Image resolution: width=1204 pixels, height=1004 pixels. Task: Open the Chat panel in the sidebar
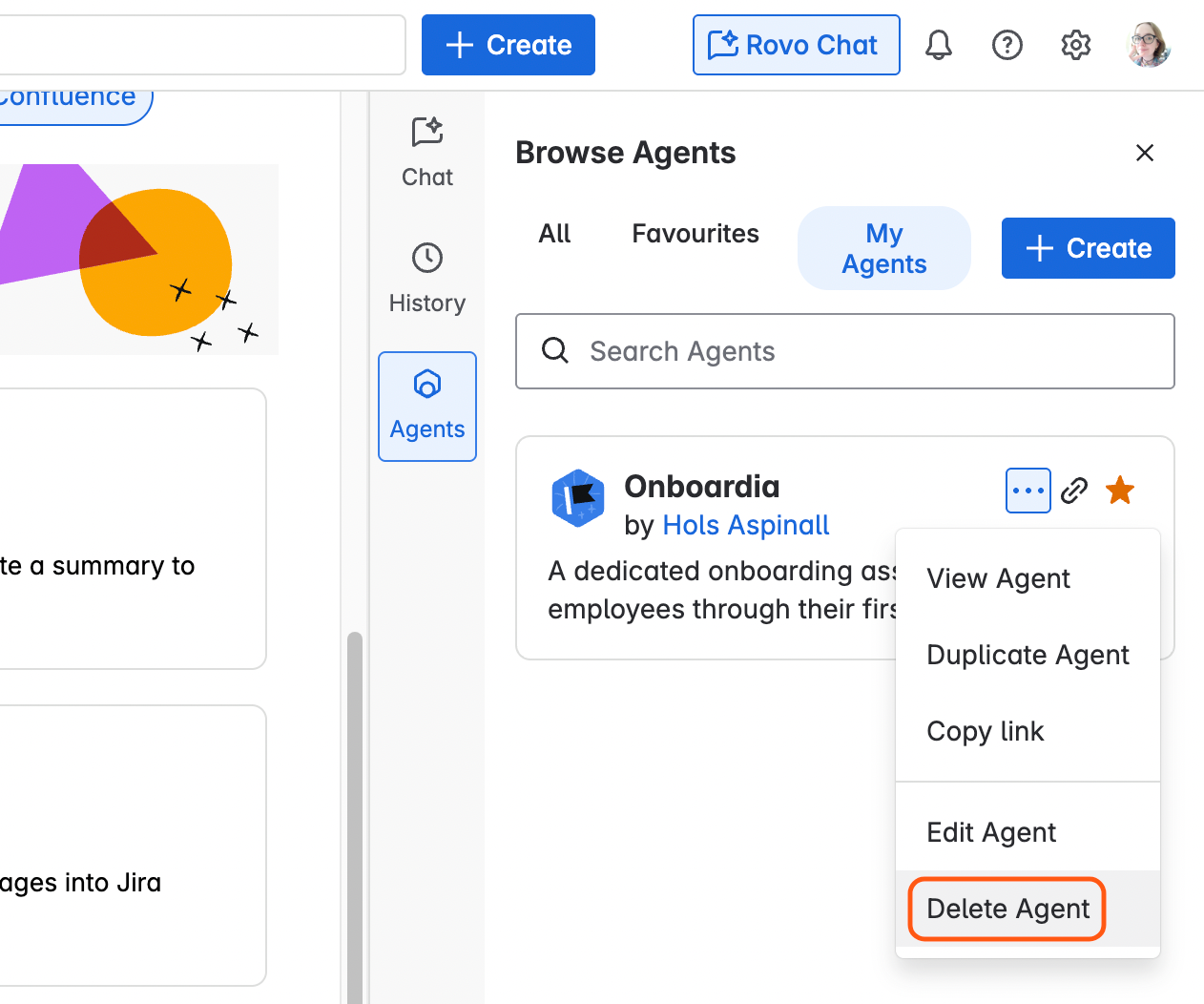click(x=426, y=151)
